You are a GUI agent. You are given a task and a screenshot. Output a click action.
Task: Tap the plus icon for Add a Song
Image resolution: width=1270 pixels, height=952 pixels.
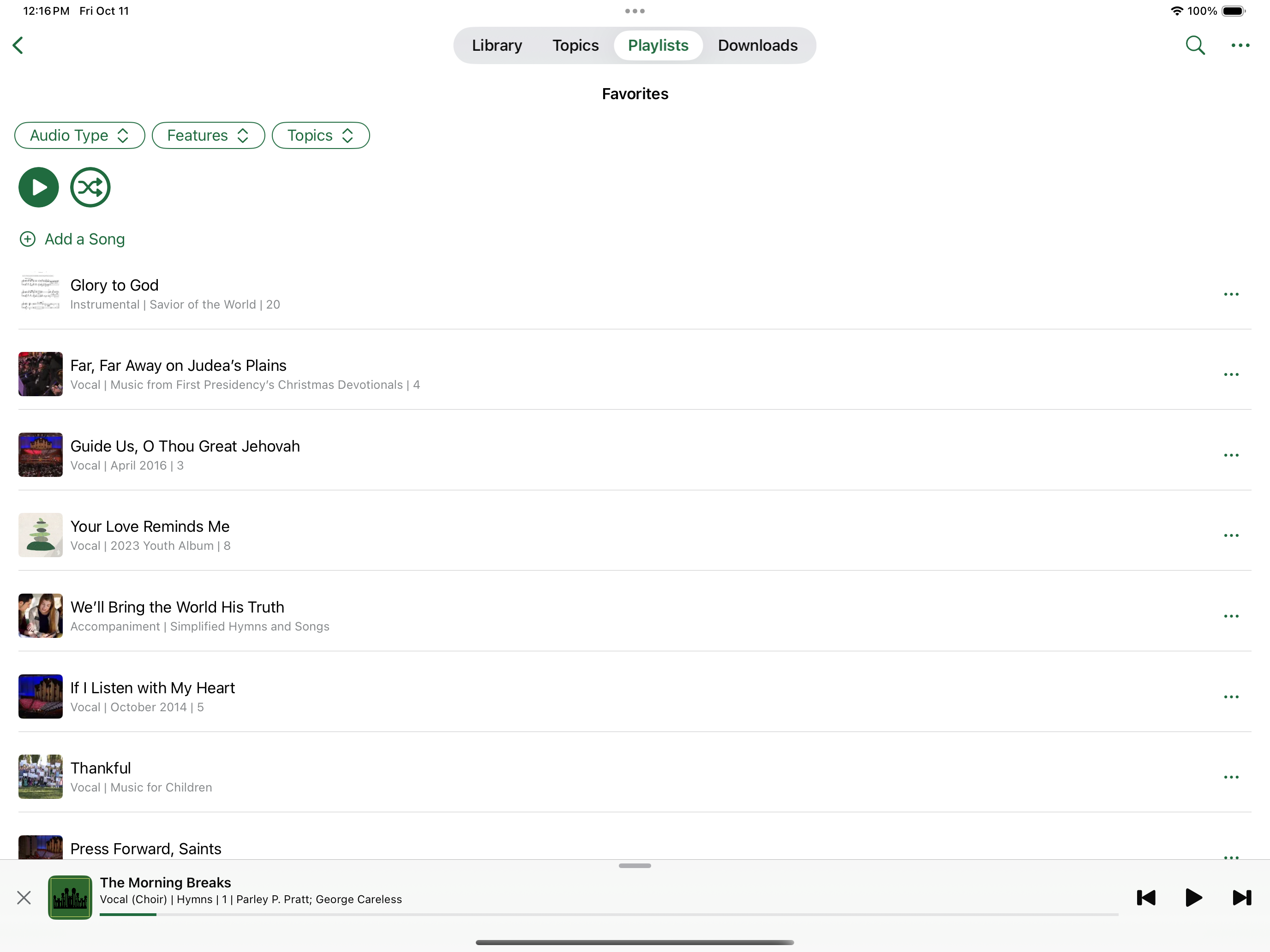click(28, 239)
